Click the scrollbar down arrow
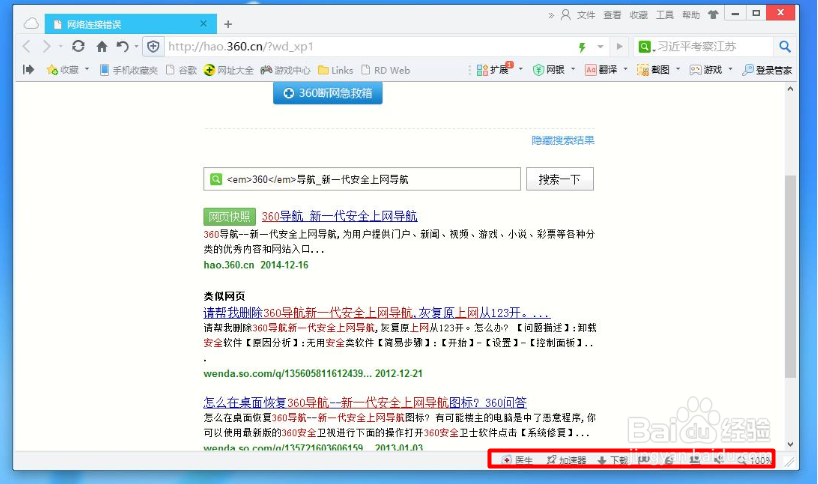818x484 pixels. click(790, 445)
